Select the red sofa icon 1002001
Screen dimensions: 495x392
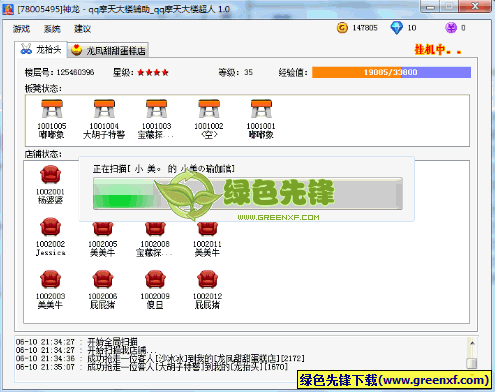(50, 174)
